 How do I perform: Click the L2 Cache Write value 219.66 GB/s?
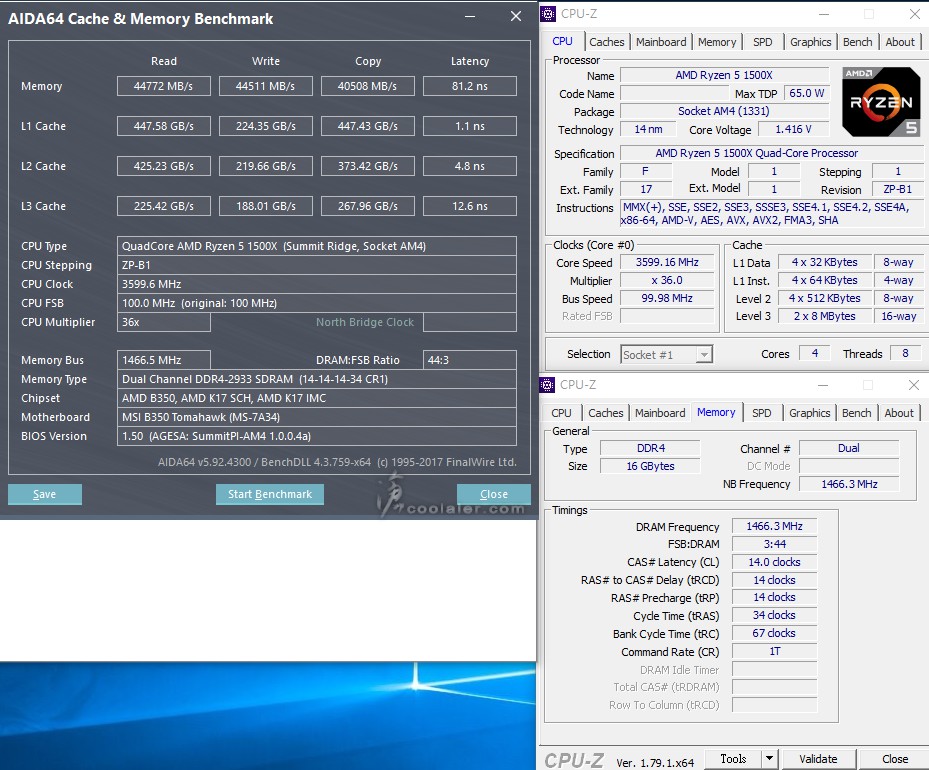click(x=265, y=166)
